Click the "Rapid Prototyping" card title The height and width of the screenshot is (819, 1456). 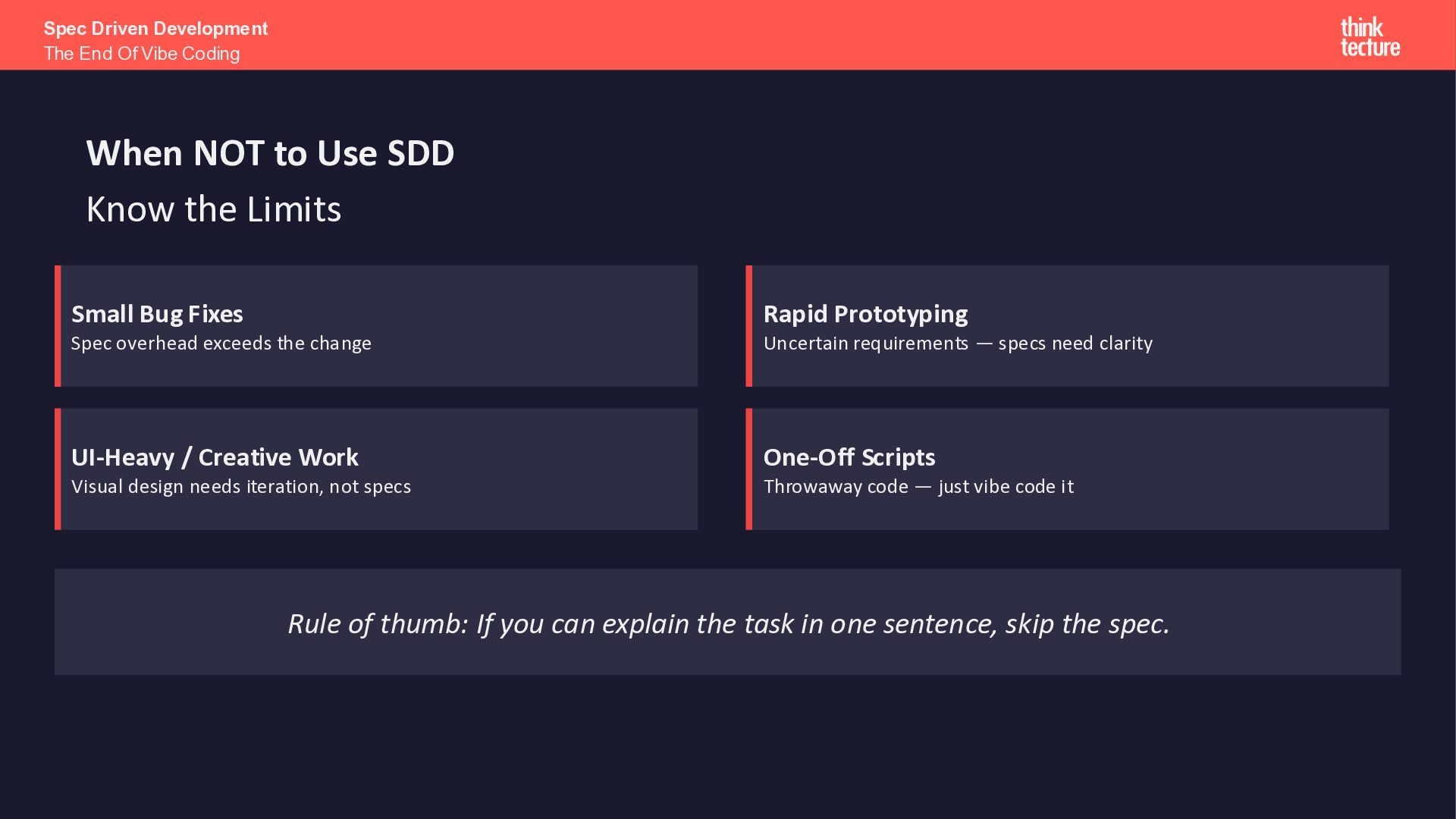(865, 314)
